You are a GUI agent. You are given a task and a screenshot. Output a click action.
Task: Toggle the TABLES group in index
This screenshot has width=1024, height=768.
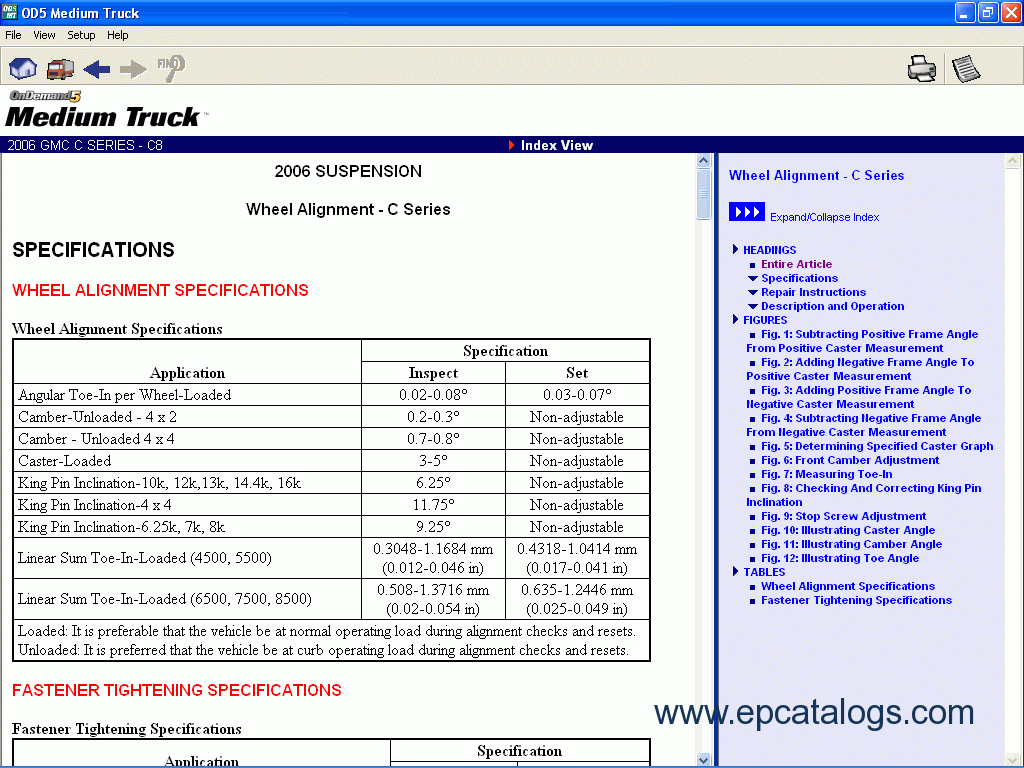tap(736, 572)
